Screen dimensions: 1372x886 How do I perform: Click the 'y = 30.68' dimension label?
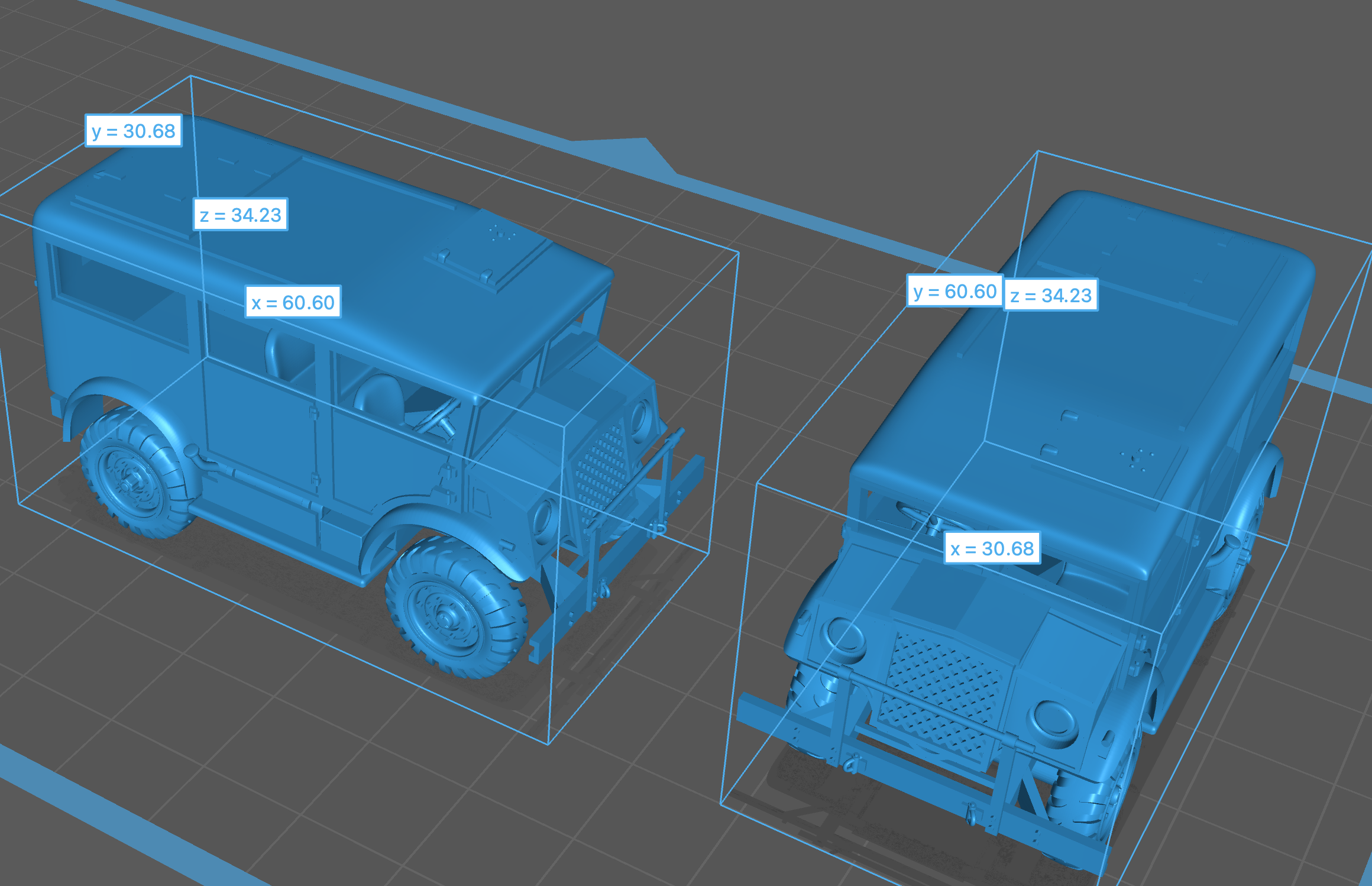click(x=133, y=131)
